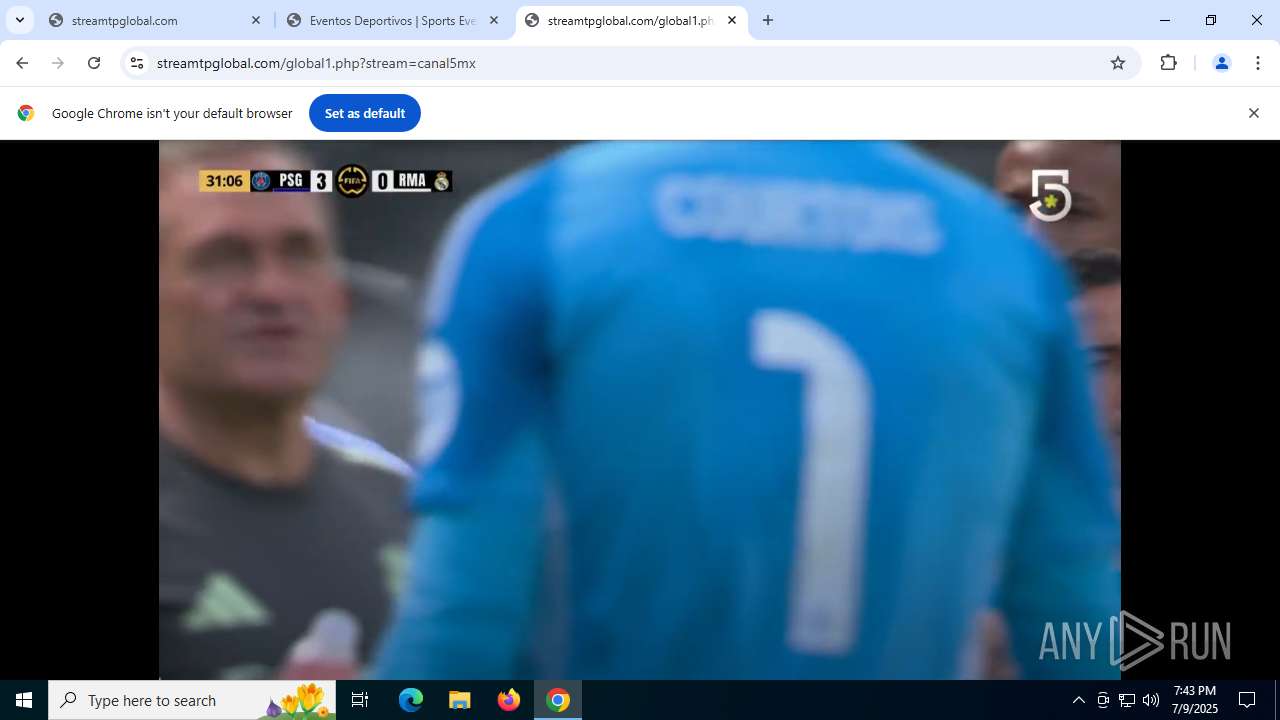Select the active streamtpglobal.com/global1 tab

(630, 20)
